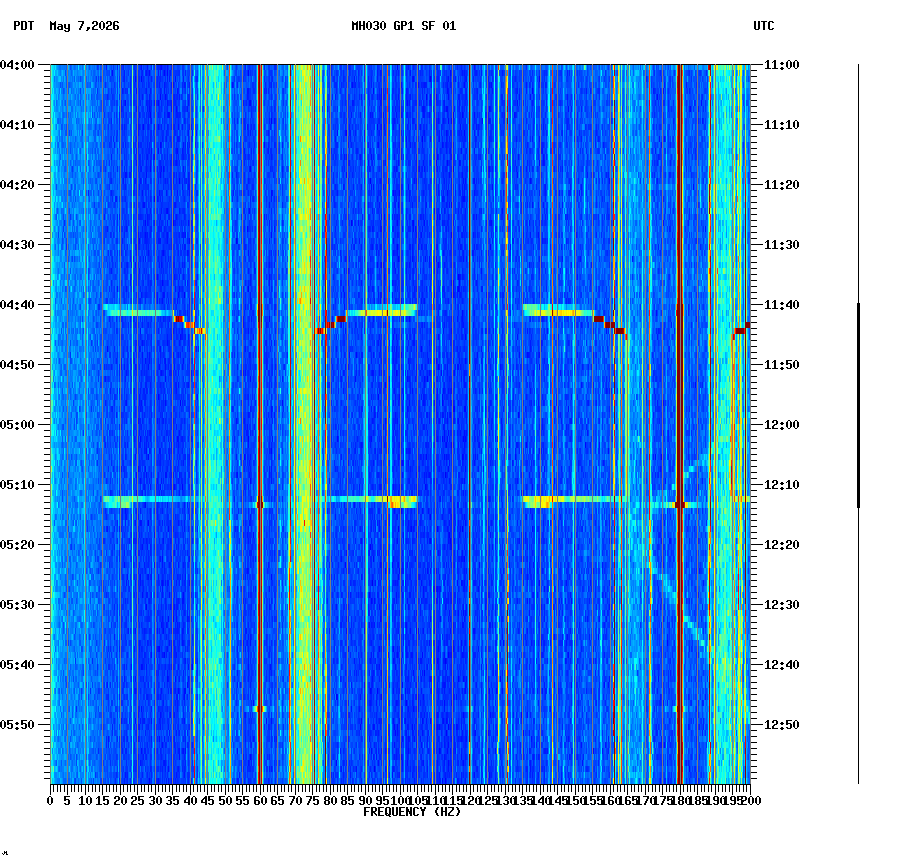This screenshot has height=864, width=902.
Task: Click the date May 7,2026
Action: click(x=85, y=26)
